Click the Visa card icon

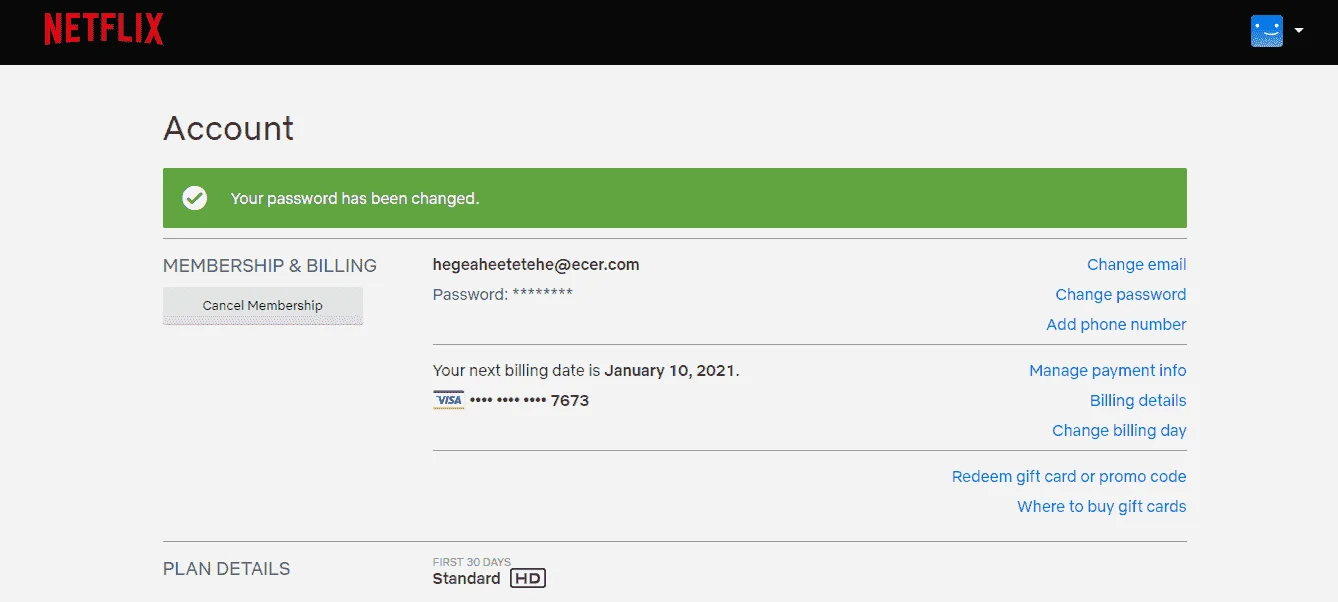[449, 400]
